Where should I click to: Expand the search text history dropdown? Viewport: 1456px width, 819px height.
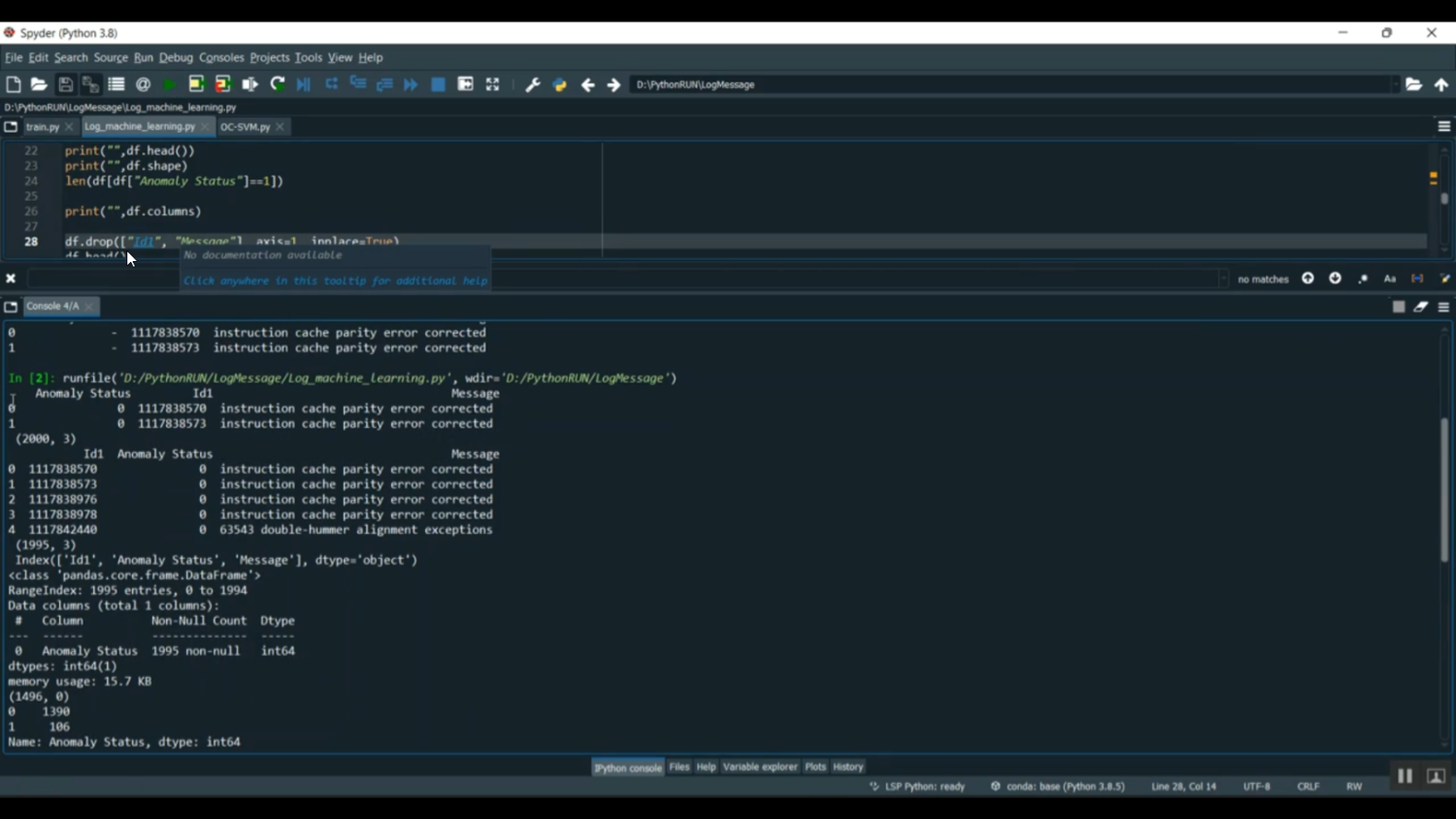click(1223, 278)
